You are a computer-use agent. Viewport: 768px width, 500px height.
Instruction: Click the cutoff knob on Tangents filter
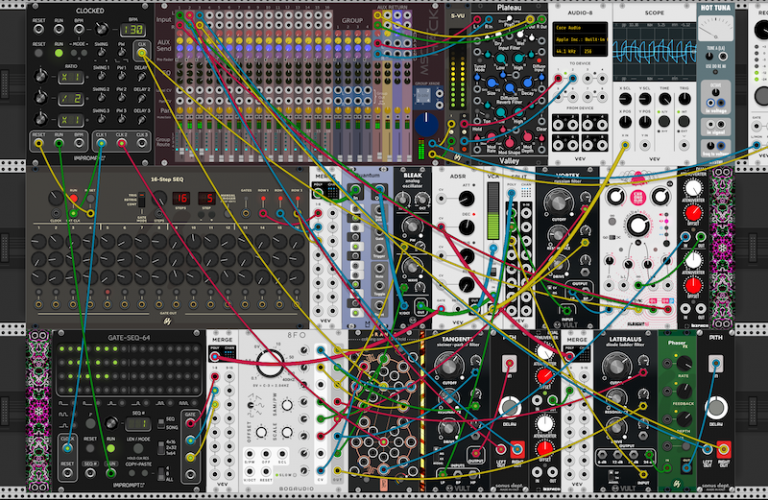[450, 366]
